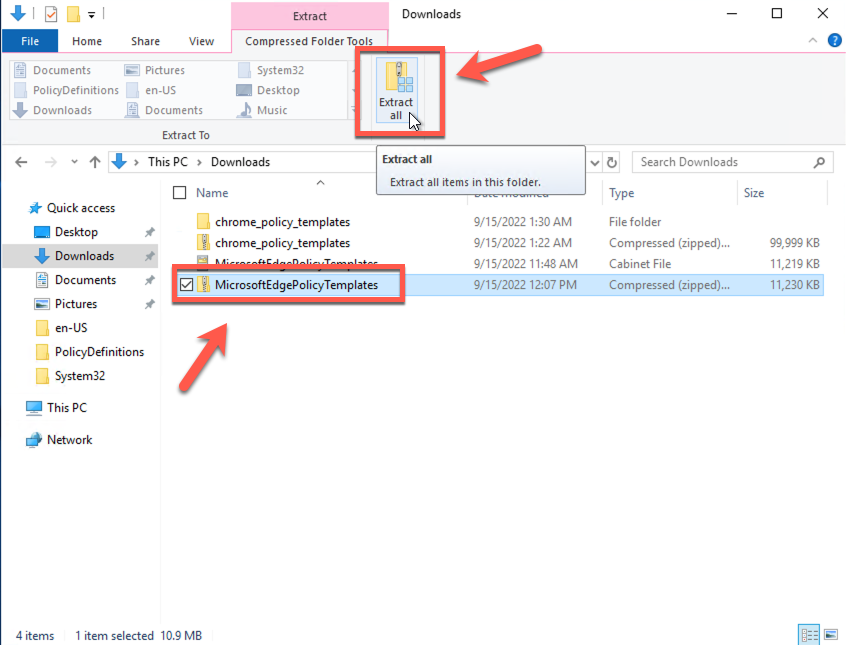846x645 pixels.
Task: Click Properties icon in Quick Access Toolbar
Action: (51, 14)
